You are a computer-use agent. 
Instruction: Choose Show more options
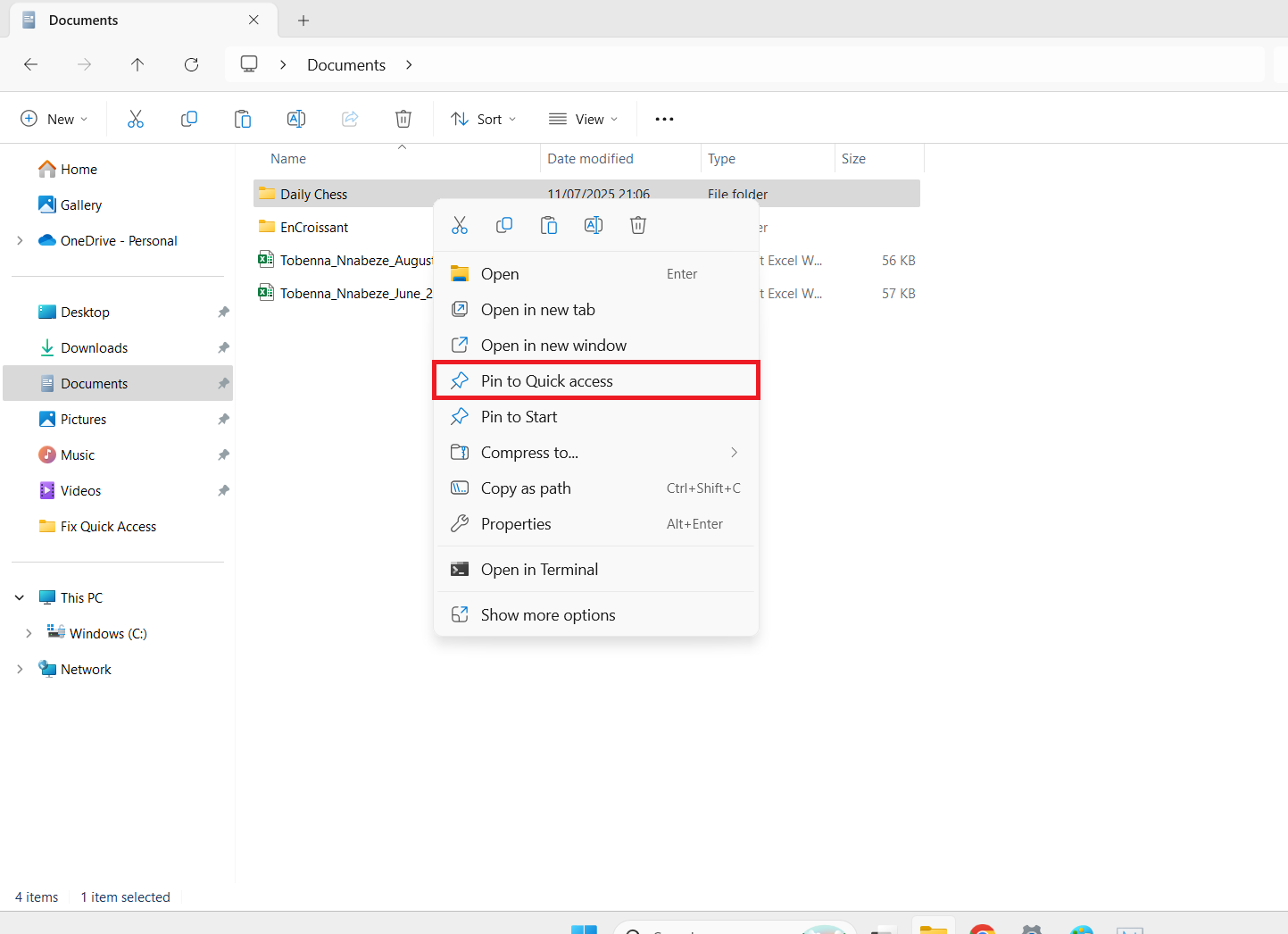click(x=548, y=614)
